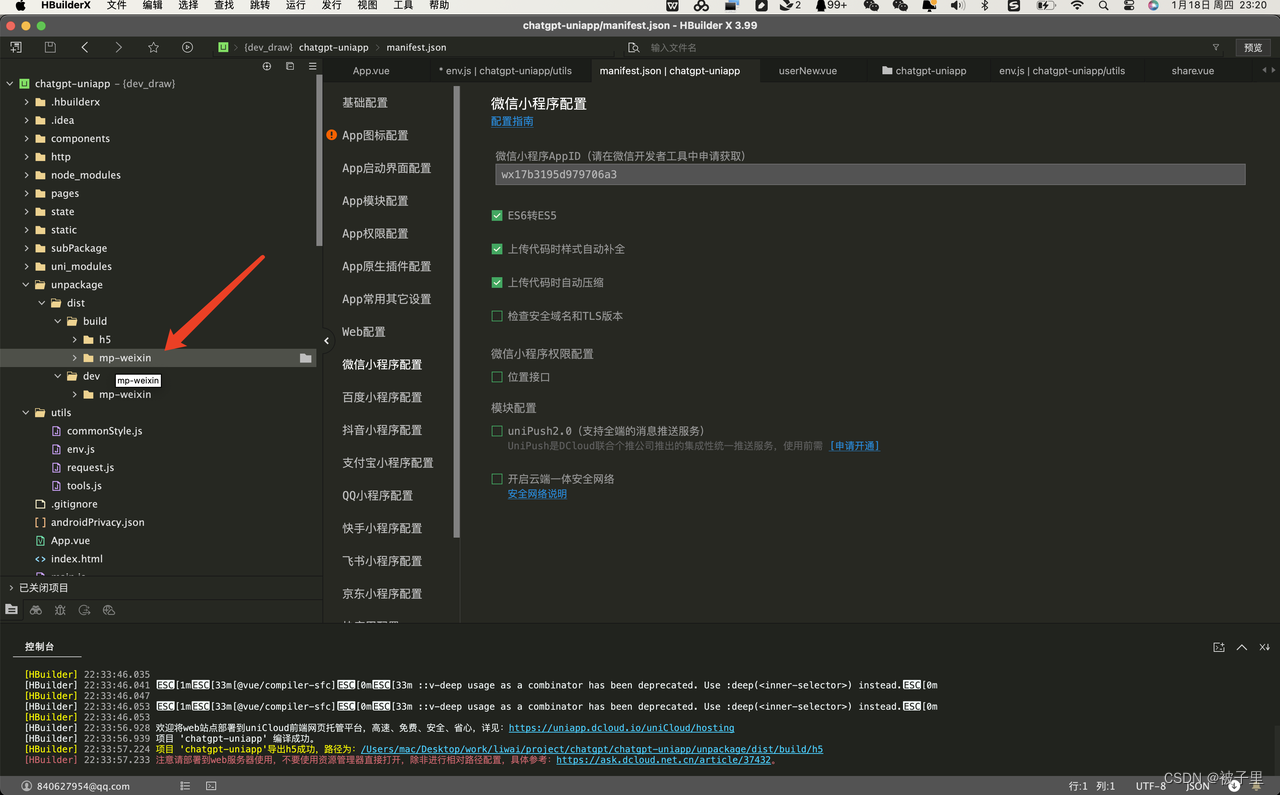Click the run play button in toolbar
This screenshot has height=795, width=1280.
(x=187, y=47)
